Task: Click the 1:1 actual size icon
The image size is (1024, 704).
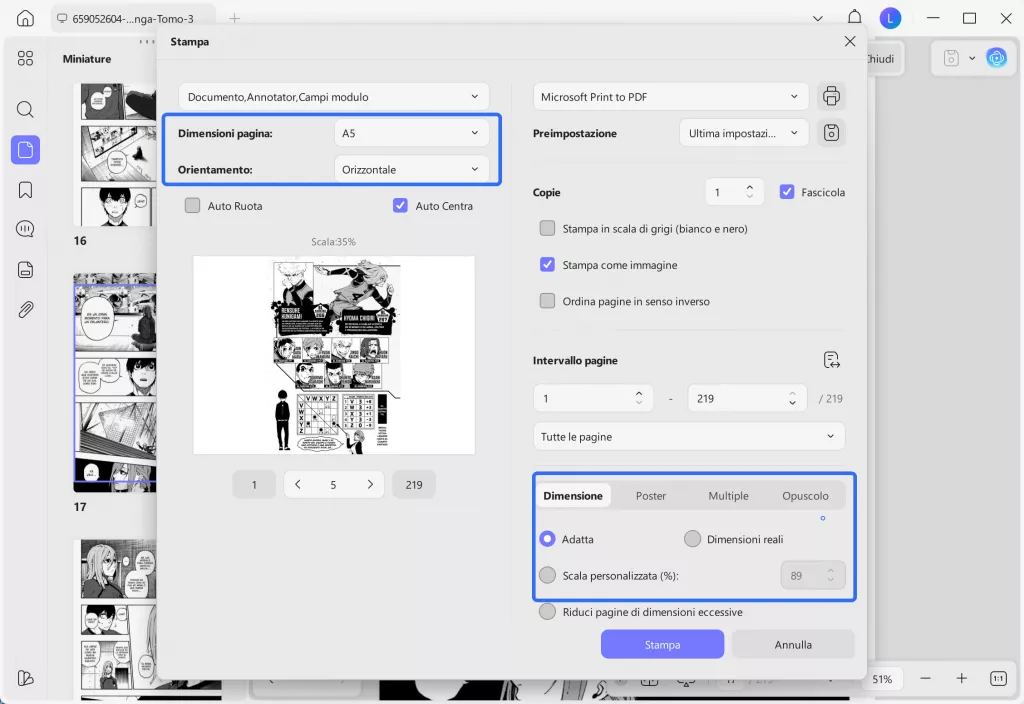Action: coord(999,679)
